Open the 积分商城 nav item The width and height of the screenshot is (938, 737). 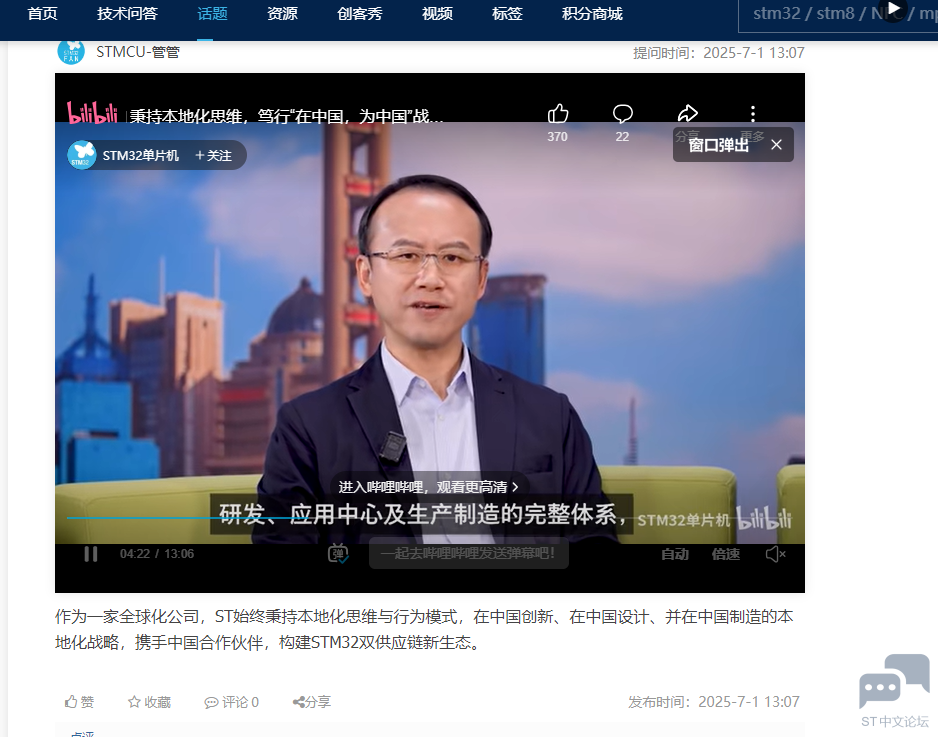click(x=592, y=13)
